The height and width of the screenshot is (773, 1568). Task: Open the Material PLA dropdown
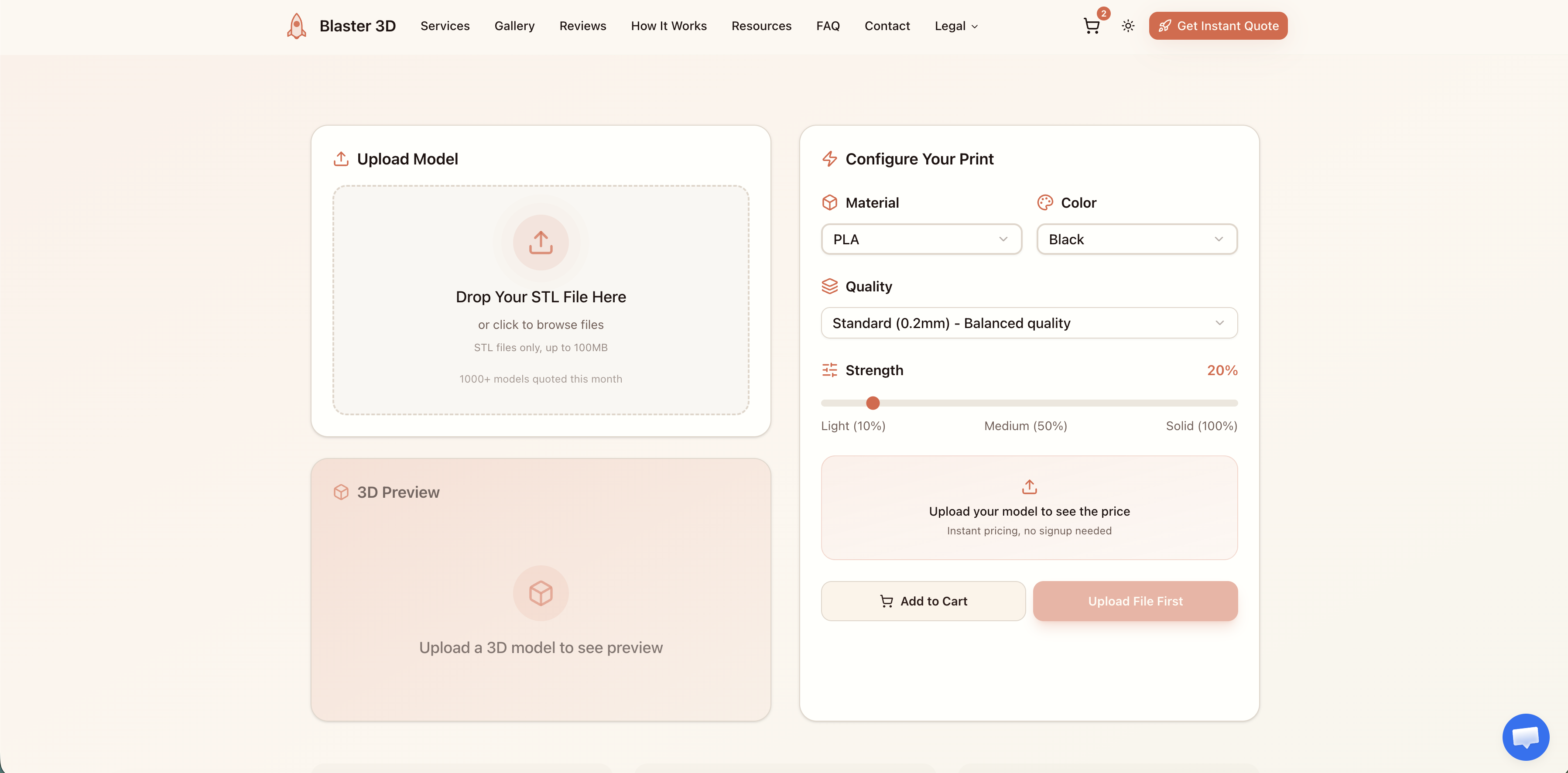921,239
